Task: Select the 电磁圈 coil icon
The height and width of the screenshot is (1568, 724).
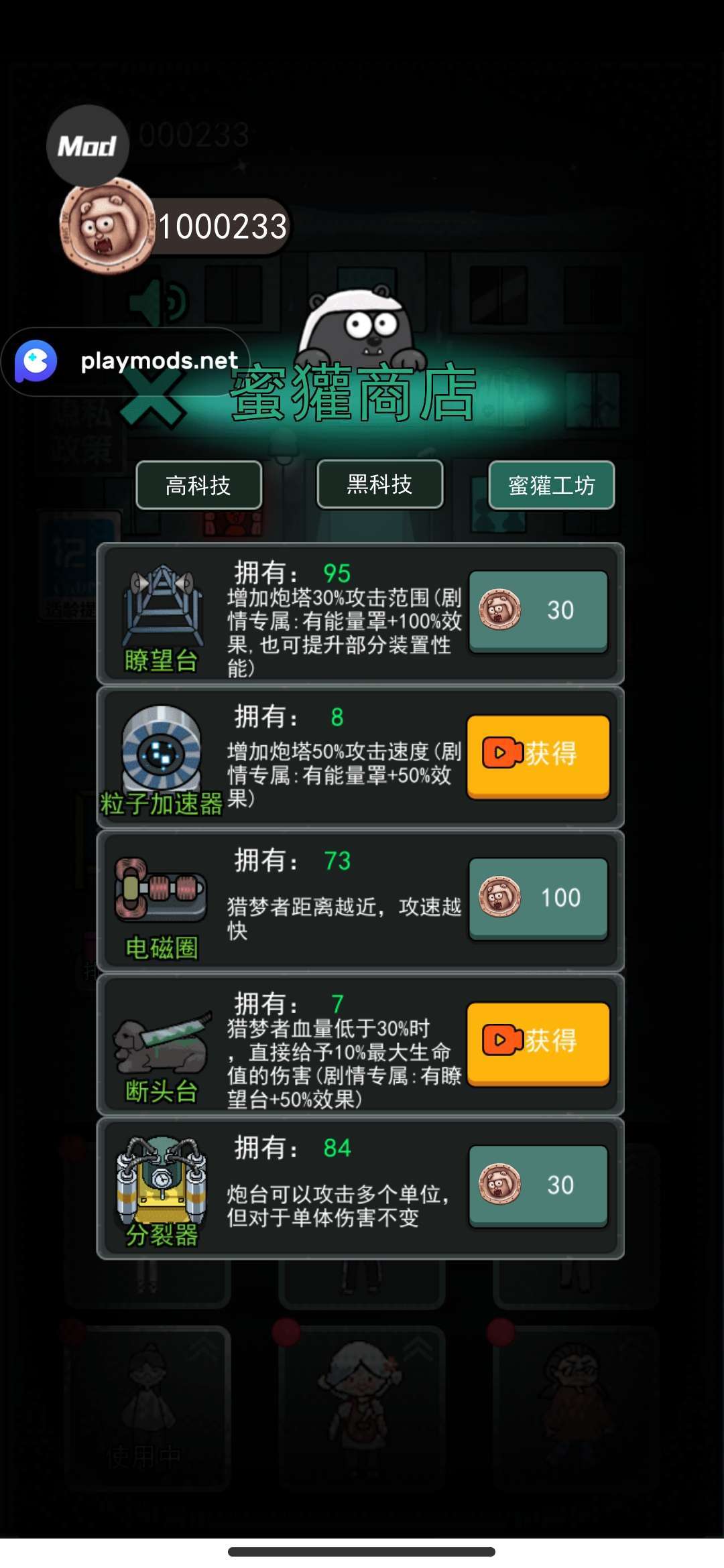Action: tap(160, 889)
